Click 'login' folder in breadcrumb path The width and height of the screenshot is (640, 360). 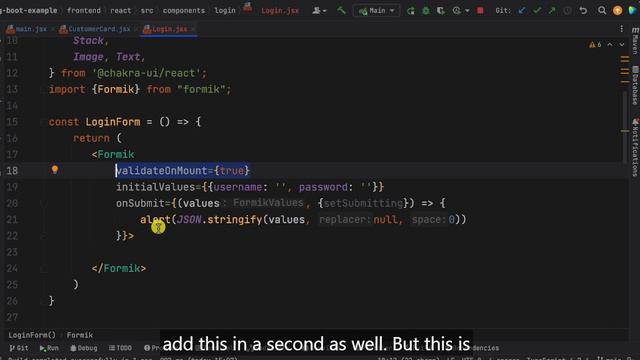[x=225, y=11]
